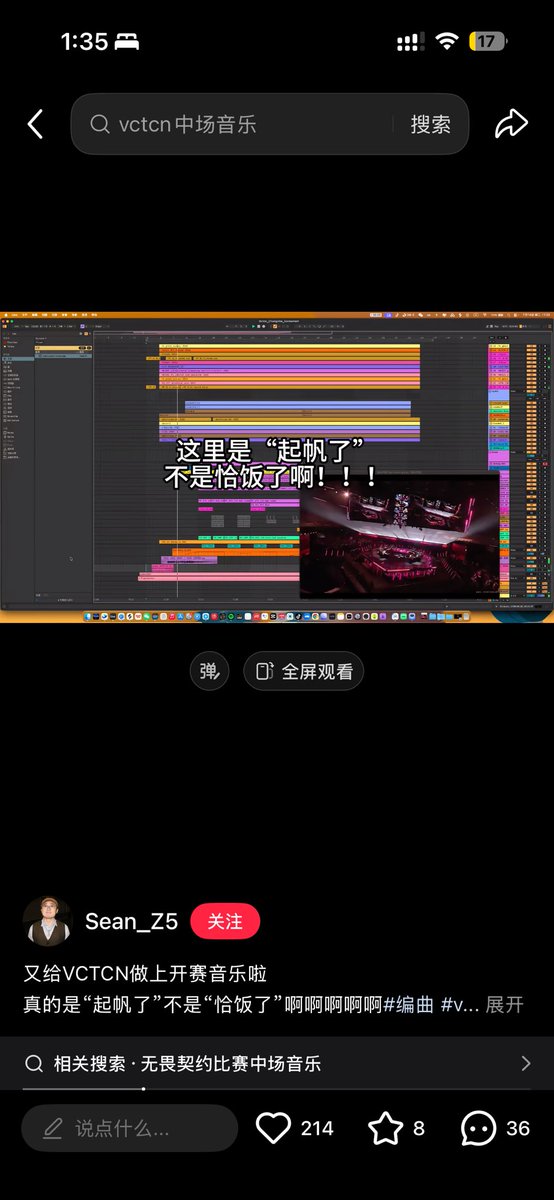Tap the share arrow icon
554x1200 pixels.
[x=511, y=124]
